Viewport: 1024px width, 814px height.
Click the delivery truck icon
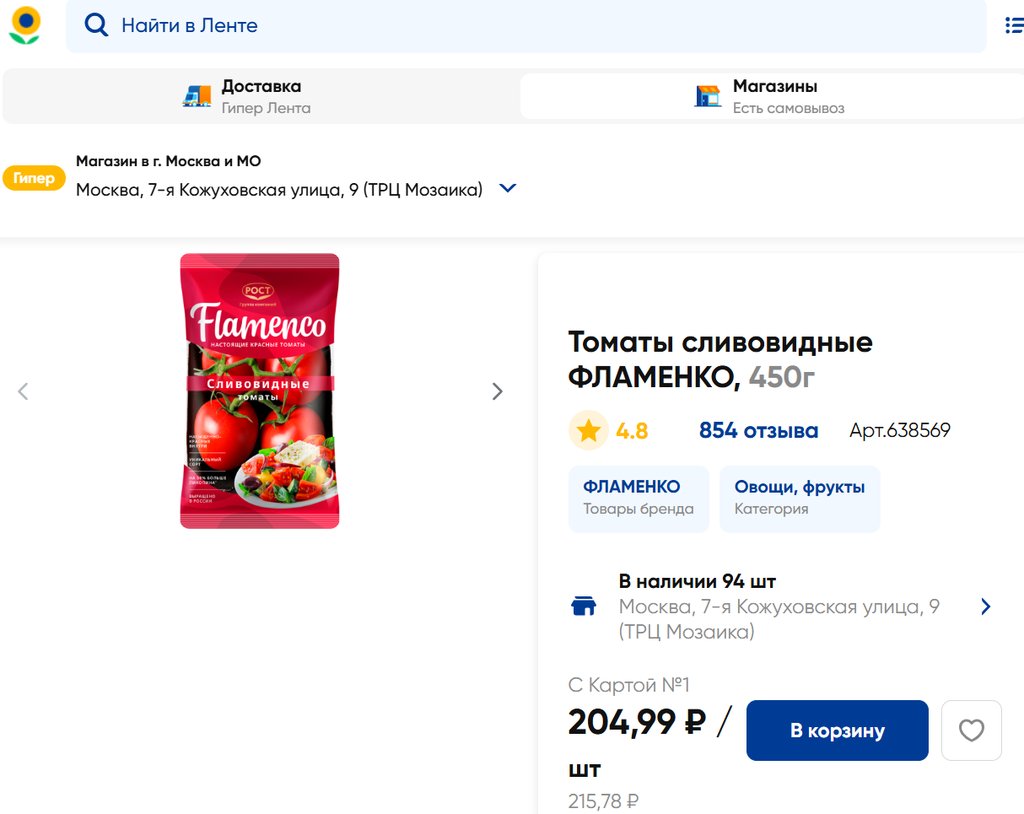click(x=197, y=96)
